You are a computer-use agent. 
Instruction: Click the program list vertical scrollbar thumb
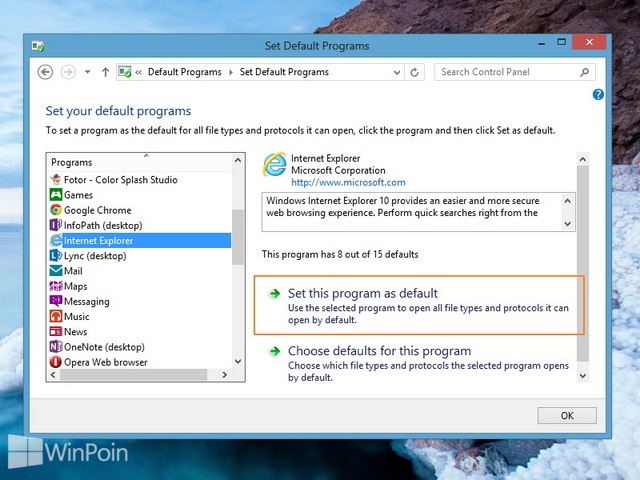pyautogui.click(x=238, y=237)
